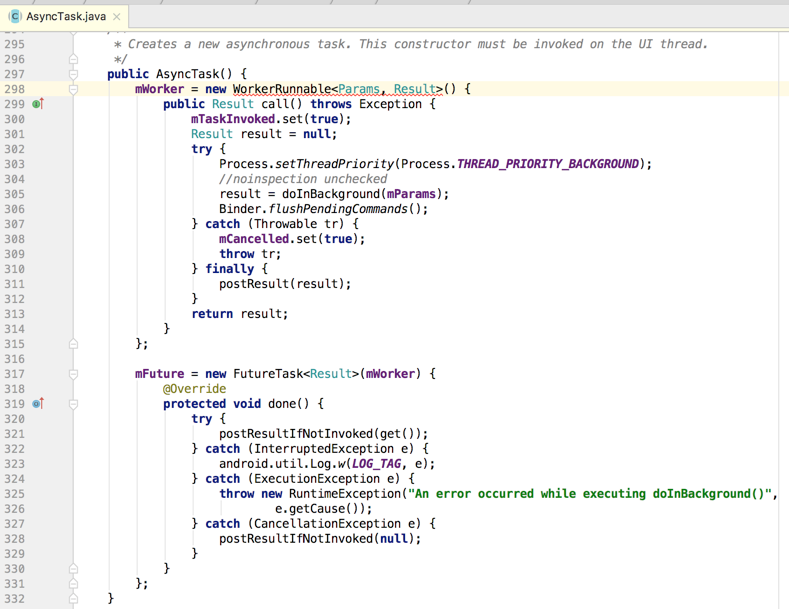The width and height of the screenshot is (789, 609).
Task: Click the //noinspection unchecked comment
Action: pos(303,179)
